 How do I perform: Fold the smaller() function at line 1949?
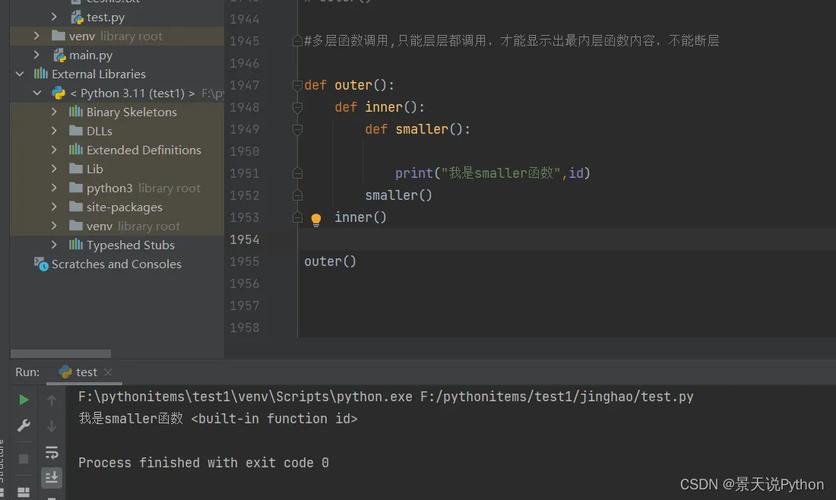point(298,130)
